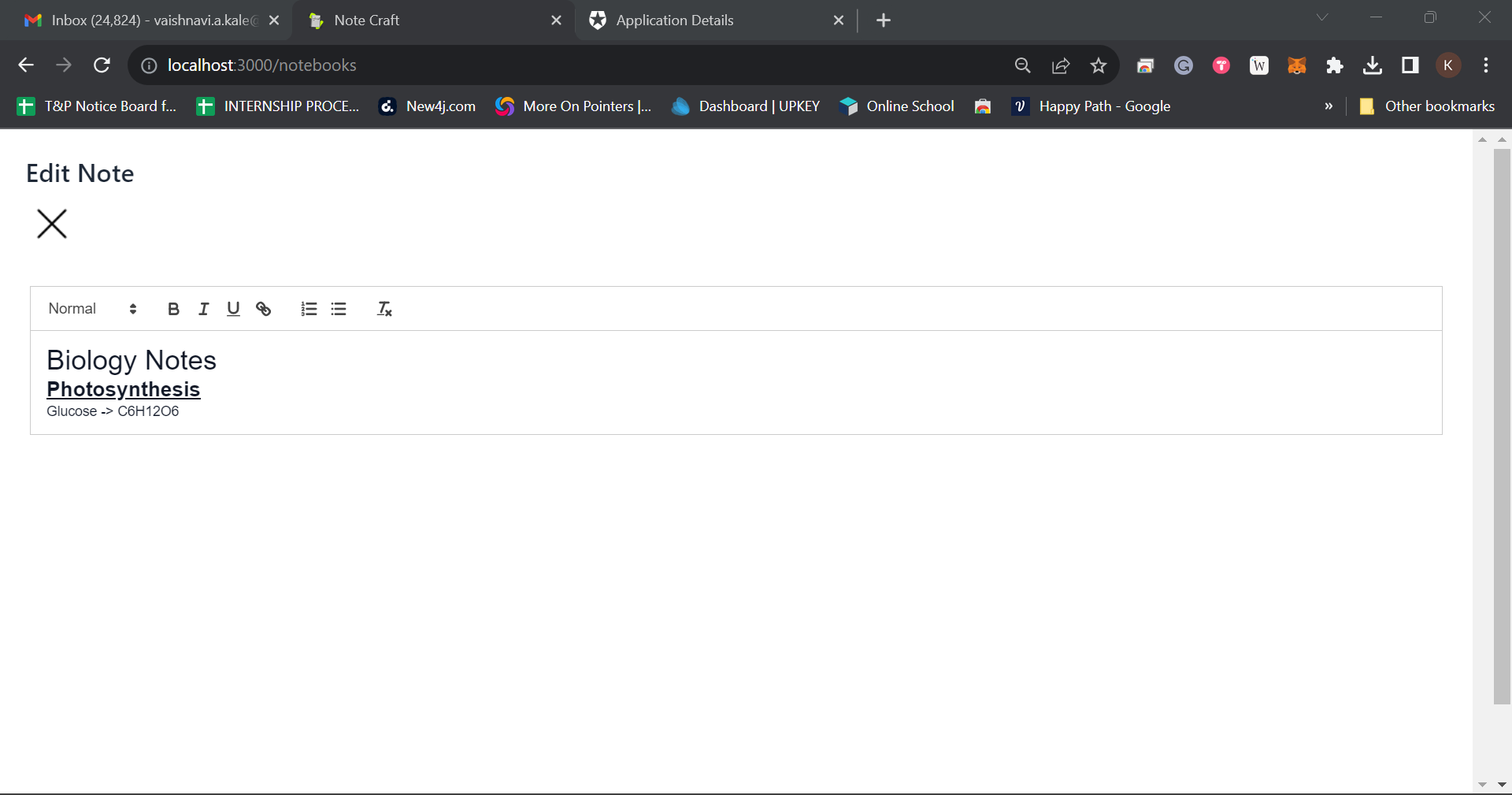Toggle italic formatting in the editor toolbar

203,309
